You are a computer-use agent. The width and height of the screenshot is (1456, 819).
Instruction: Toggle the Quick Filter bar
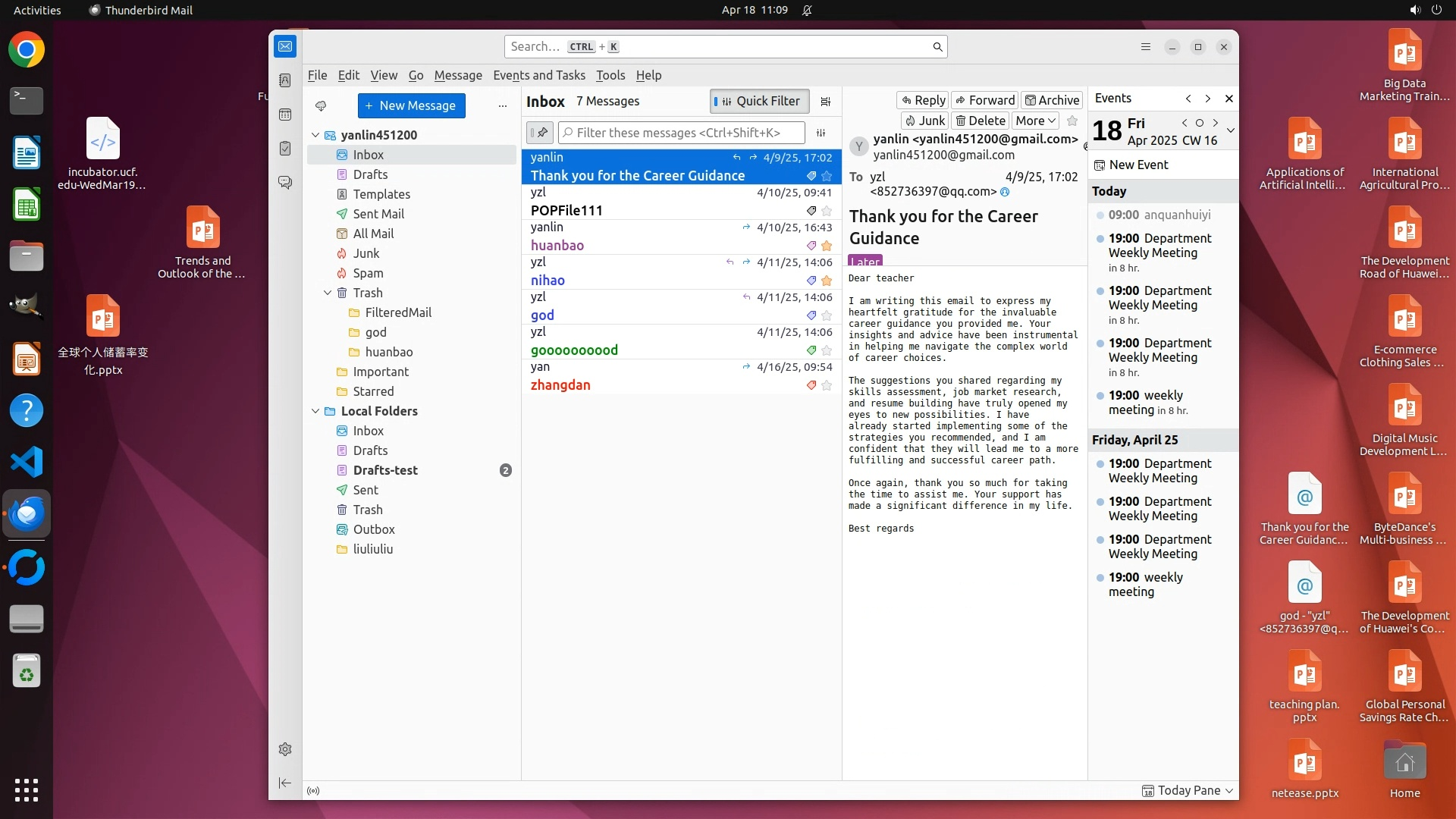coord(760,102)
